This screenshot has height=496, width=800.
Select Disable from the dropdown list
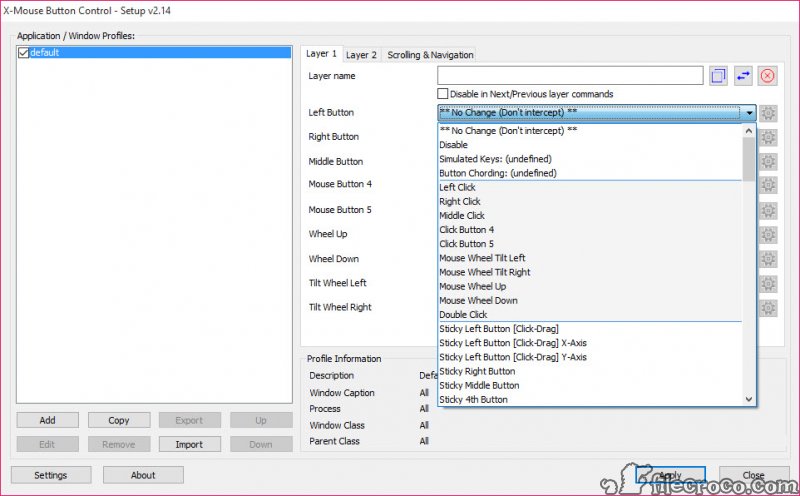click(590, 145)
